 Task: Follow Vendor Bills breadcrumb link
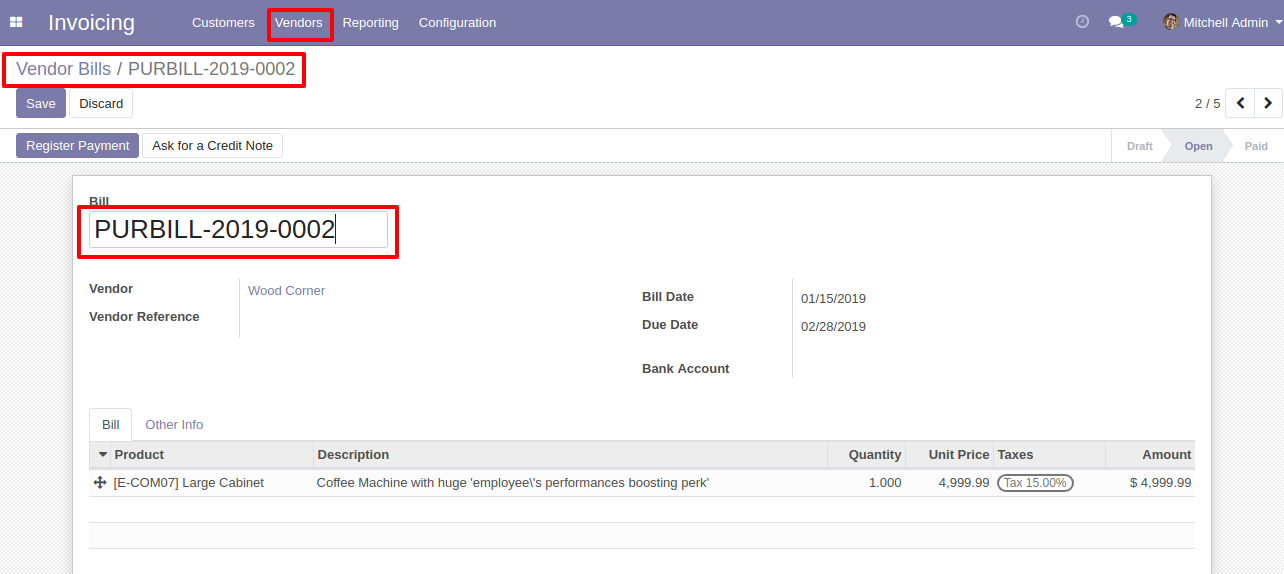64,69
